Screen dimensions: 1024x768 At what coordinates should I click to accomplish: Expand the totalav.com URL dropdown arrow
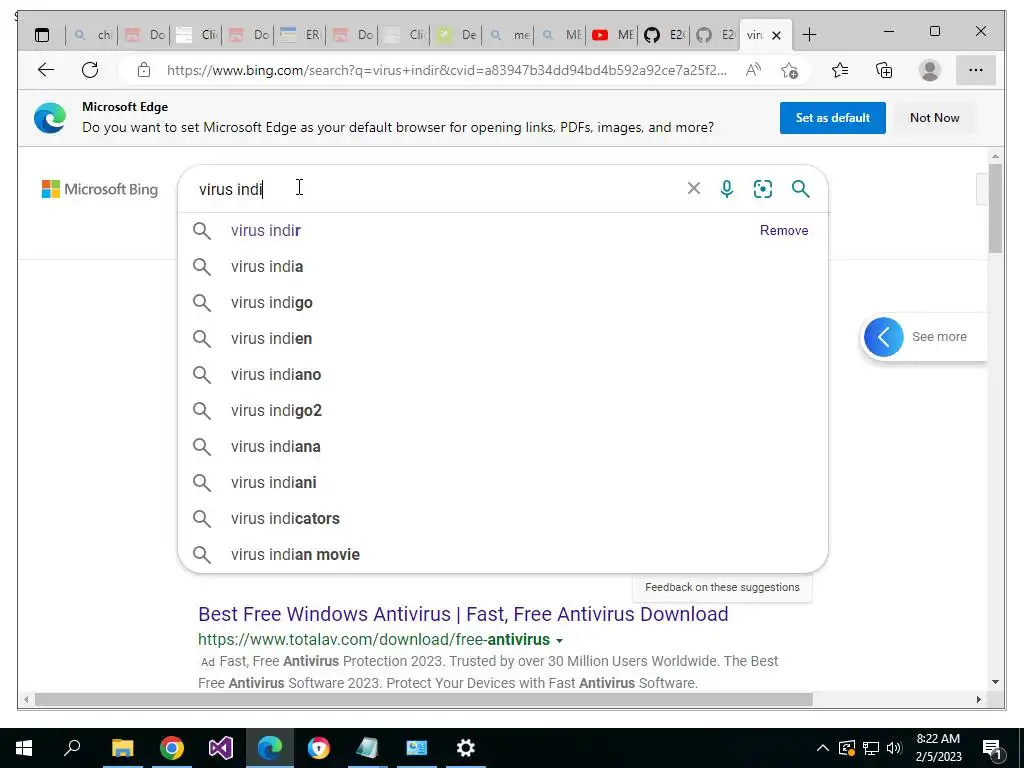(559, 641)
